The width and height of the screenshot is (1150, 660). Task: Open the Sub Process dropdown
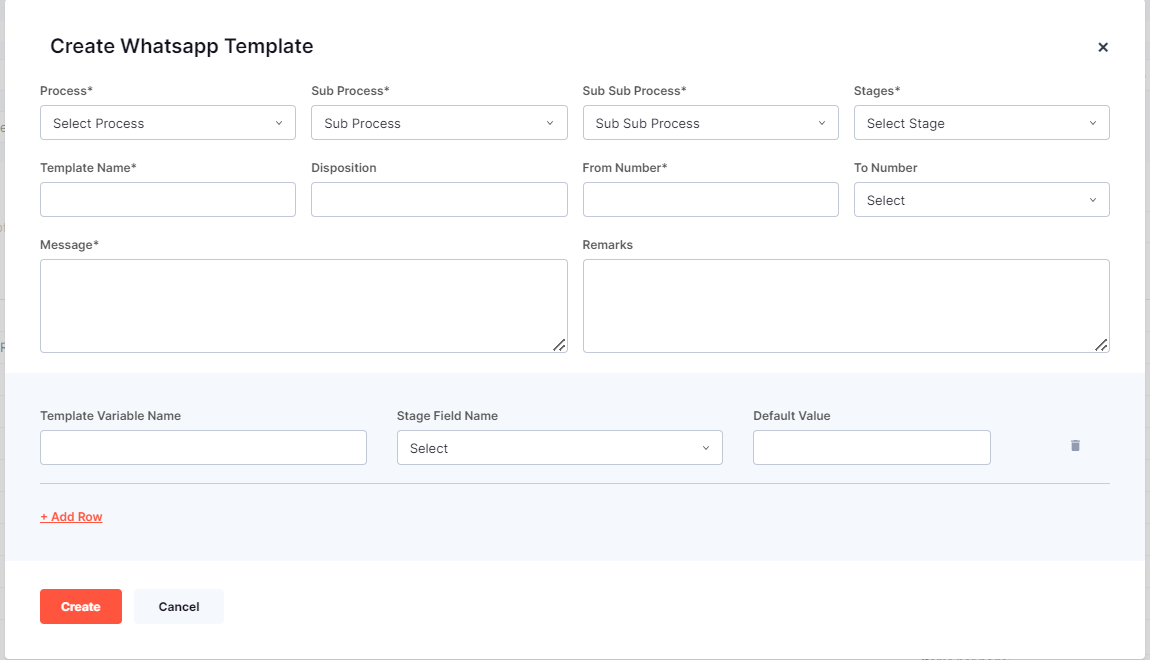tap(439, 122)
